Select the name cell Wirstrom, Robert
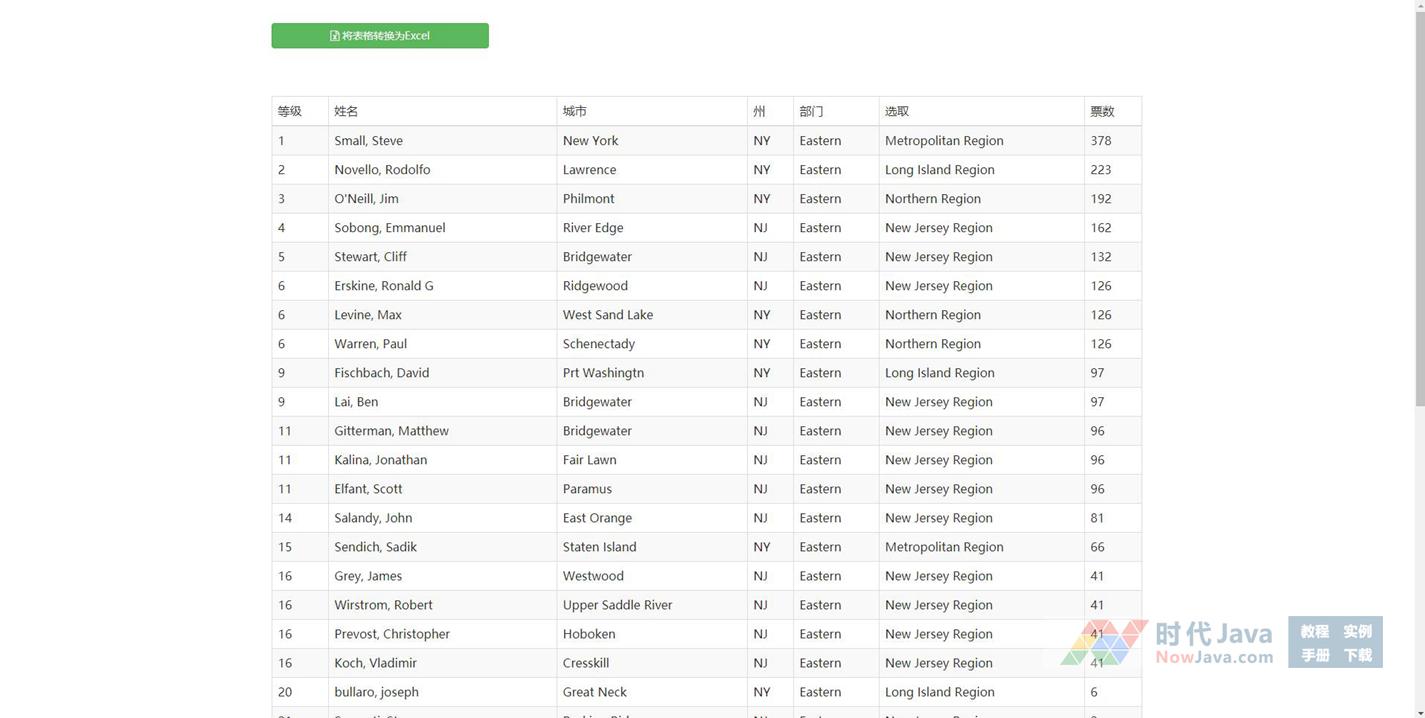 [442, 605]
